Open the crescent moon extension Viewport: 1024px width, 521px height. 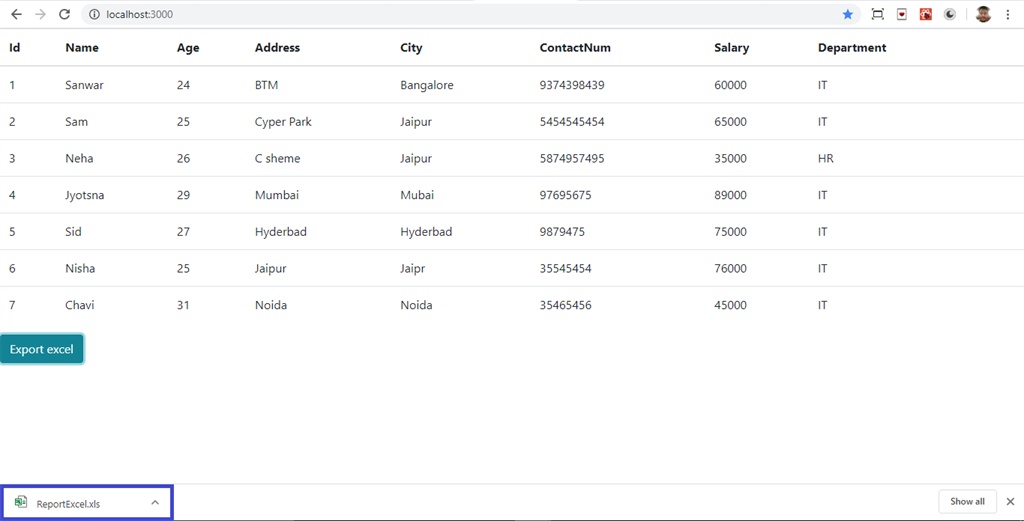tap(950, 14)
